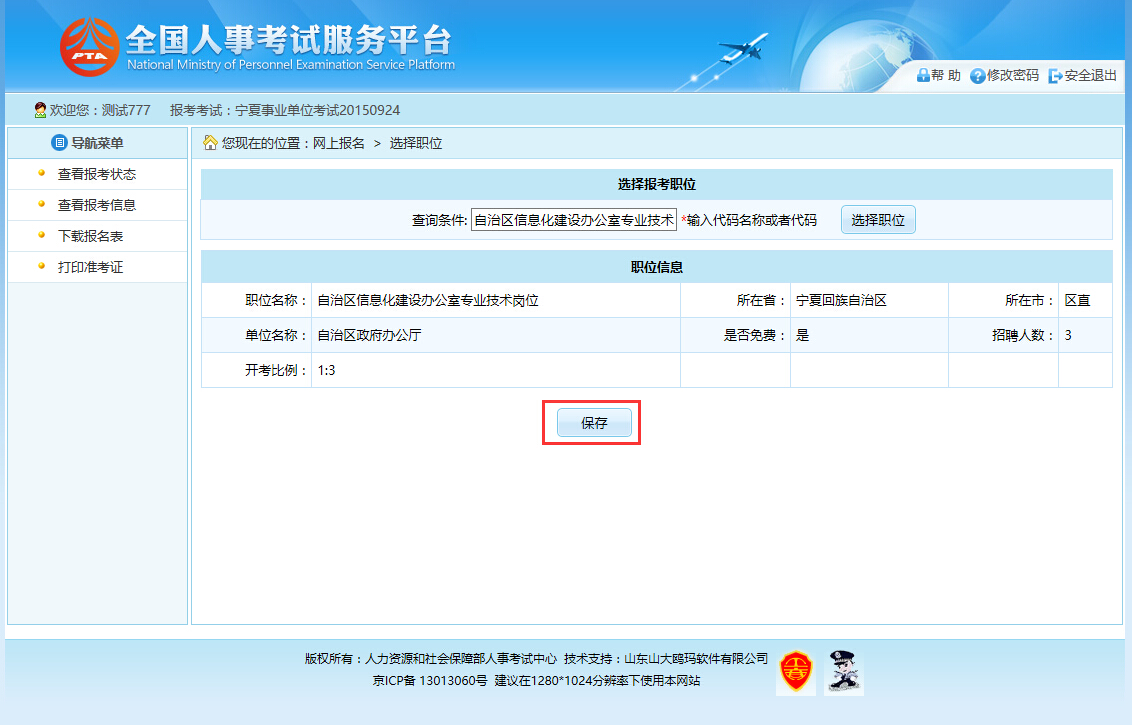
Task: Open the 修改密码 link
Action: point(1012,76)
